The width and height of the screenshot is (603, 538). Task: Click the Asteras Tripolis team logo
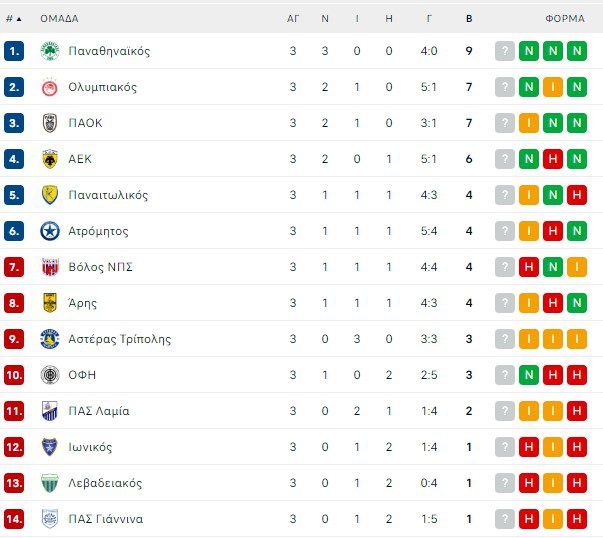49,339
